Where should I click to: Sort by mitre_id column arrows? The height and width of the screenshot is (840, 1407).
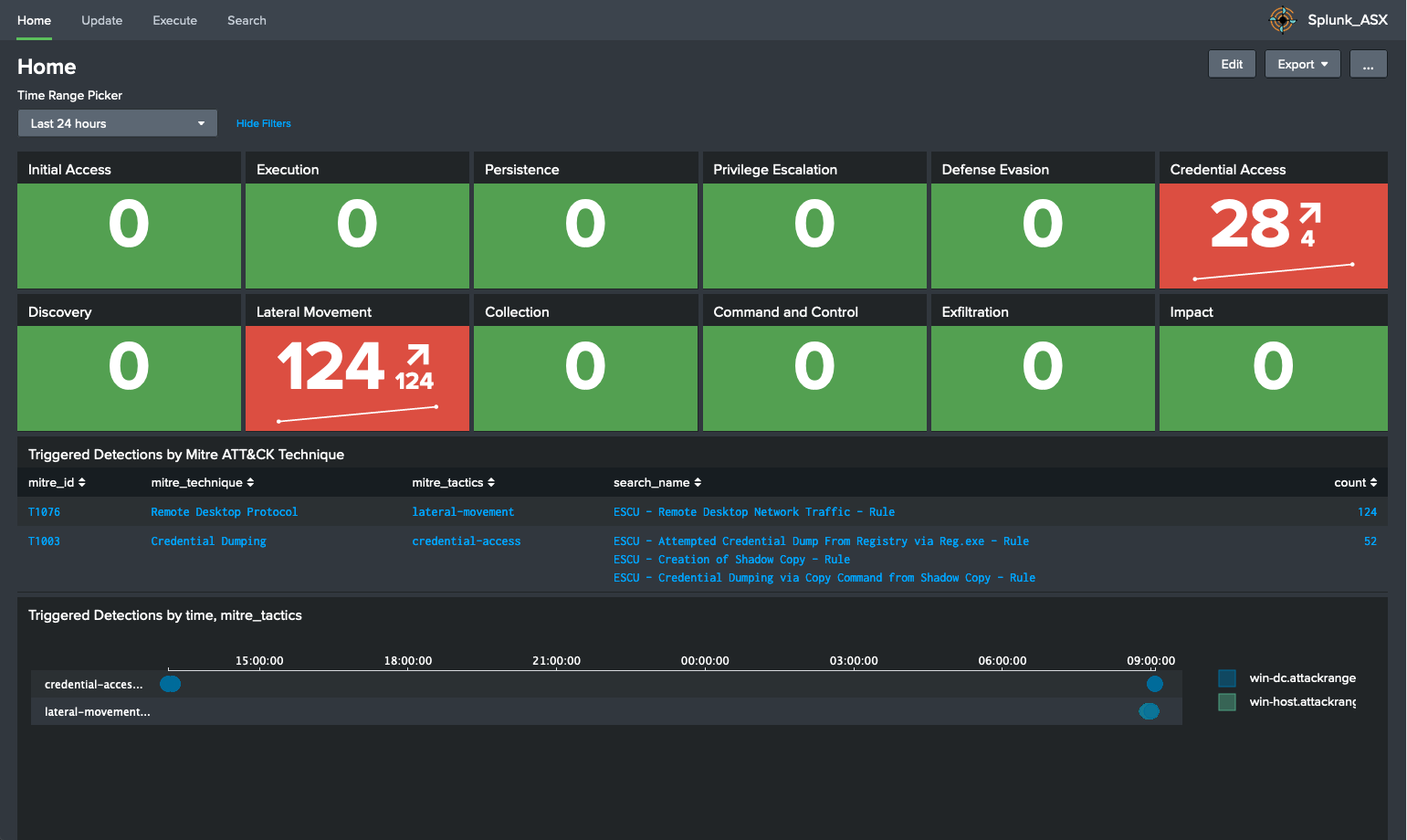(81, 482)
